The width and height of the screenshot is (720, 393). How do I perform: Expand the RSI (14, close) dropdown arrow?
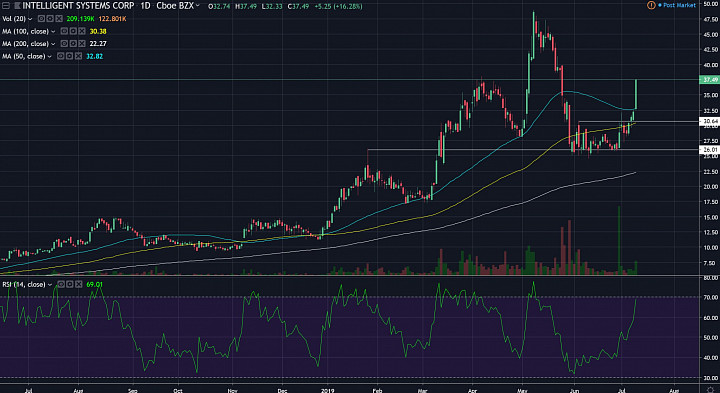[50, 285]
